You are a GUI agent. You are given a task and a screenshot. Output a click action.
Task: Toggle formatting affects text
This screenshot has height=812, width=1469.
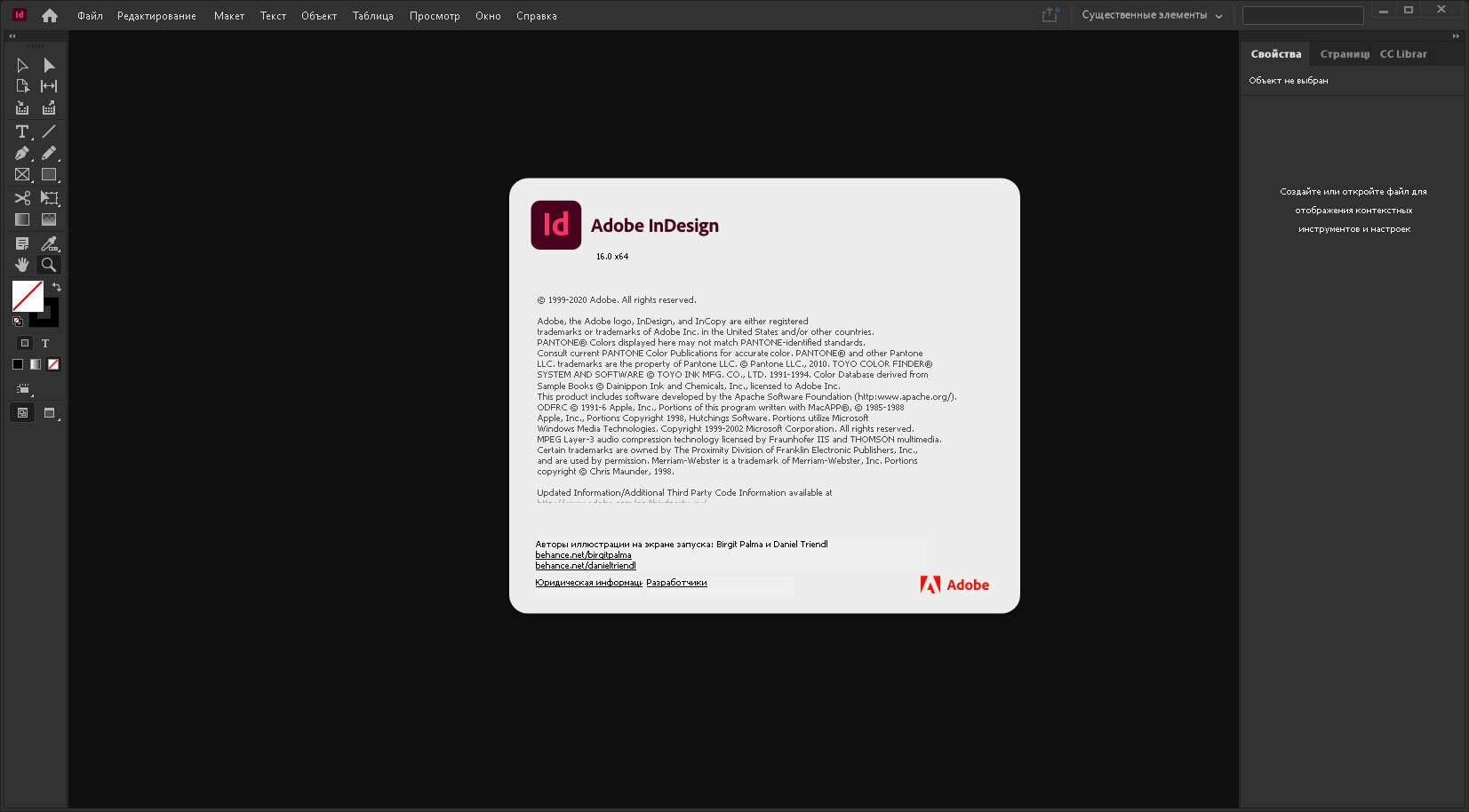tap(45, 343)
